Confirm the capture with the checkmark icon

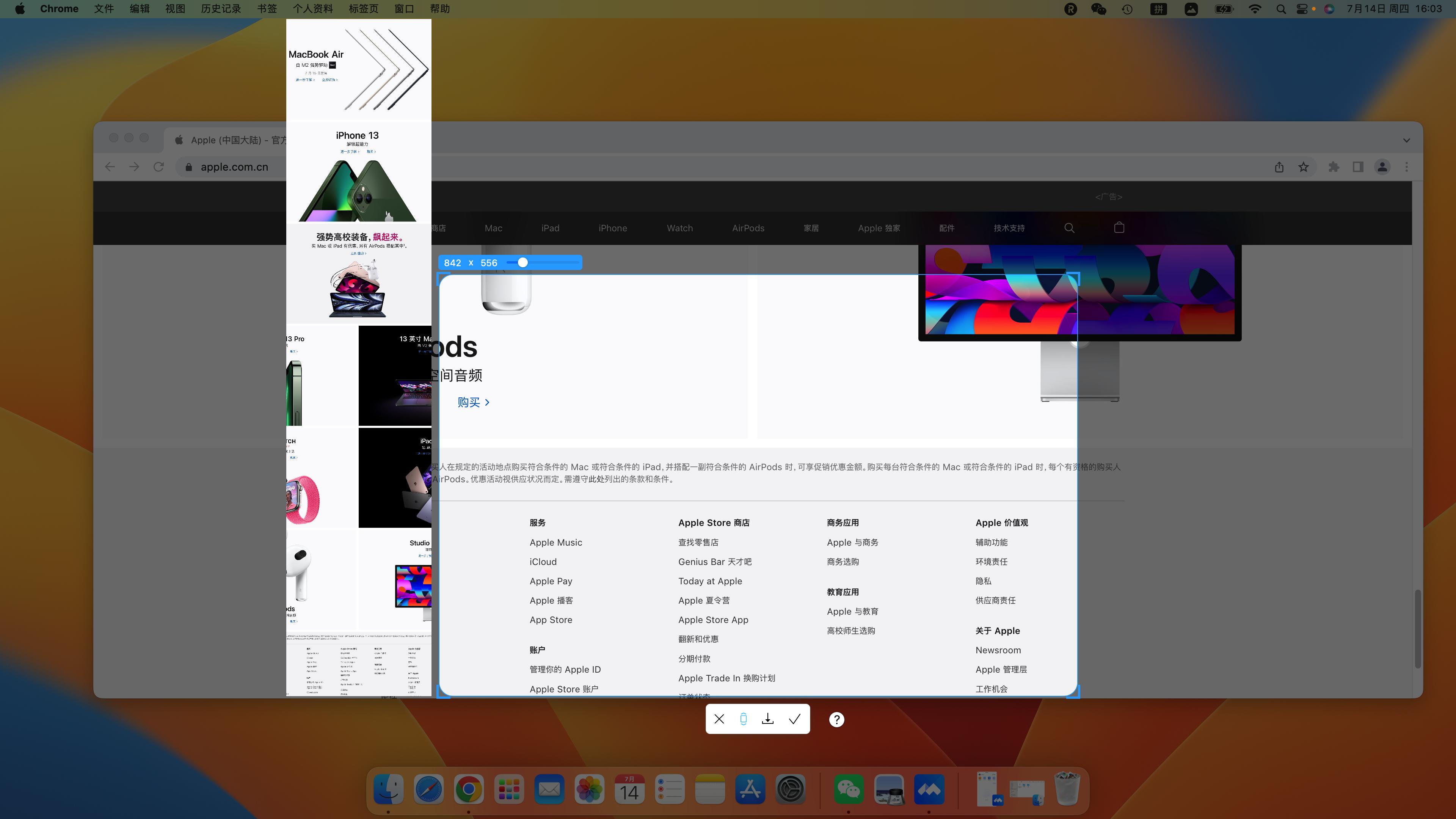(x=795, y=719)
